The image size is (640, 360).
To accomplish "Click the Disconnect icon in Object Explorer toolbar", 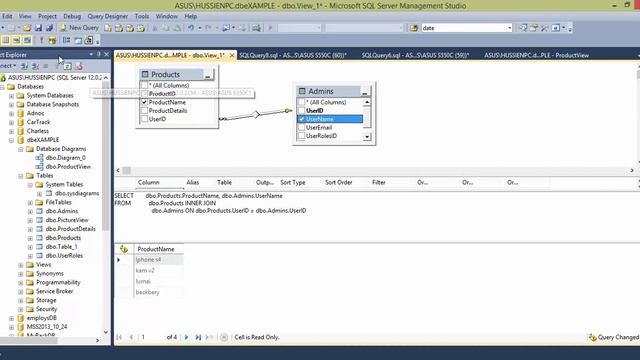I will (x=36, y=66).
